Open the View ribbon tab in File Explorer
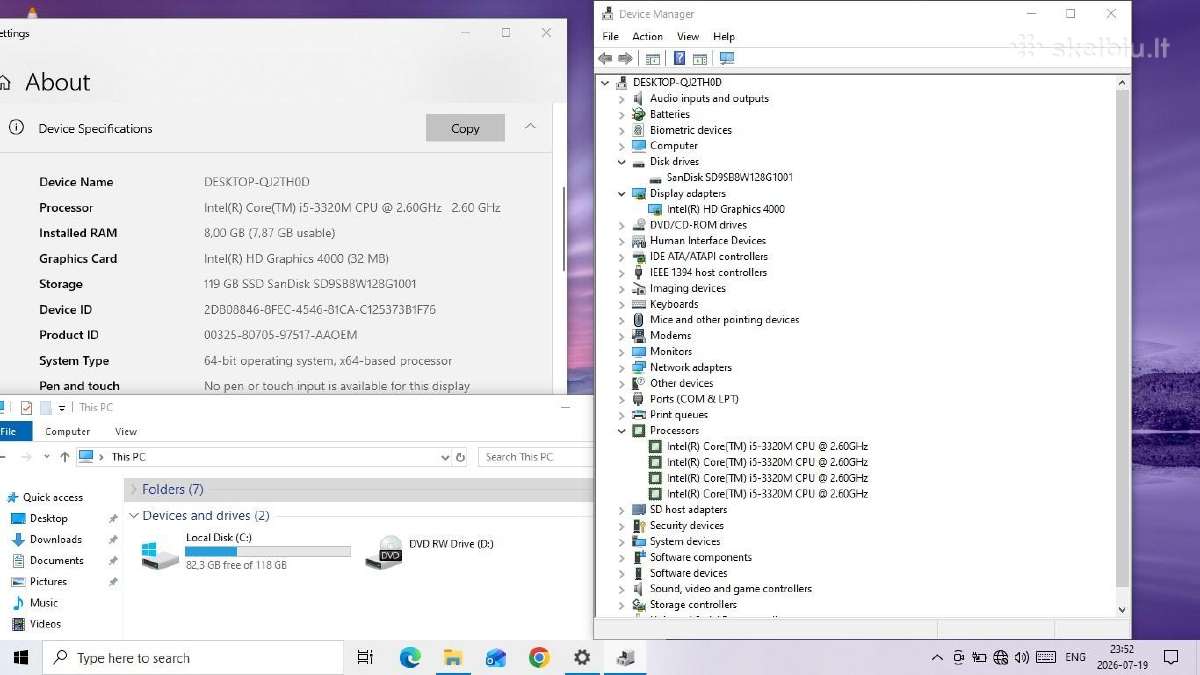This screenshot has width=1200, height=675. click(126, 431)
